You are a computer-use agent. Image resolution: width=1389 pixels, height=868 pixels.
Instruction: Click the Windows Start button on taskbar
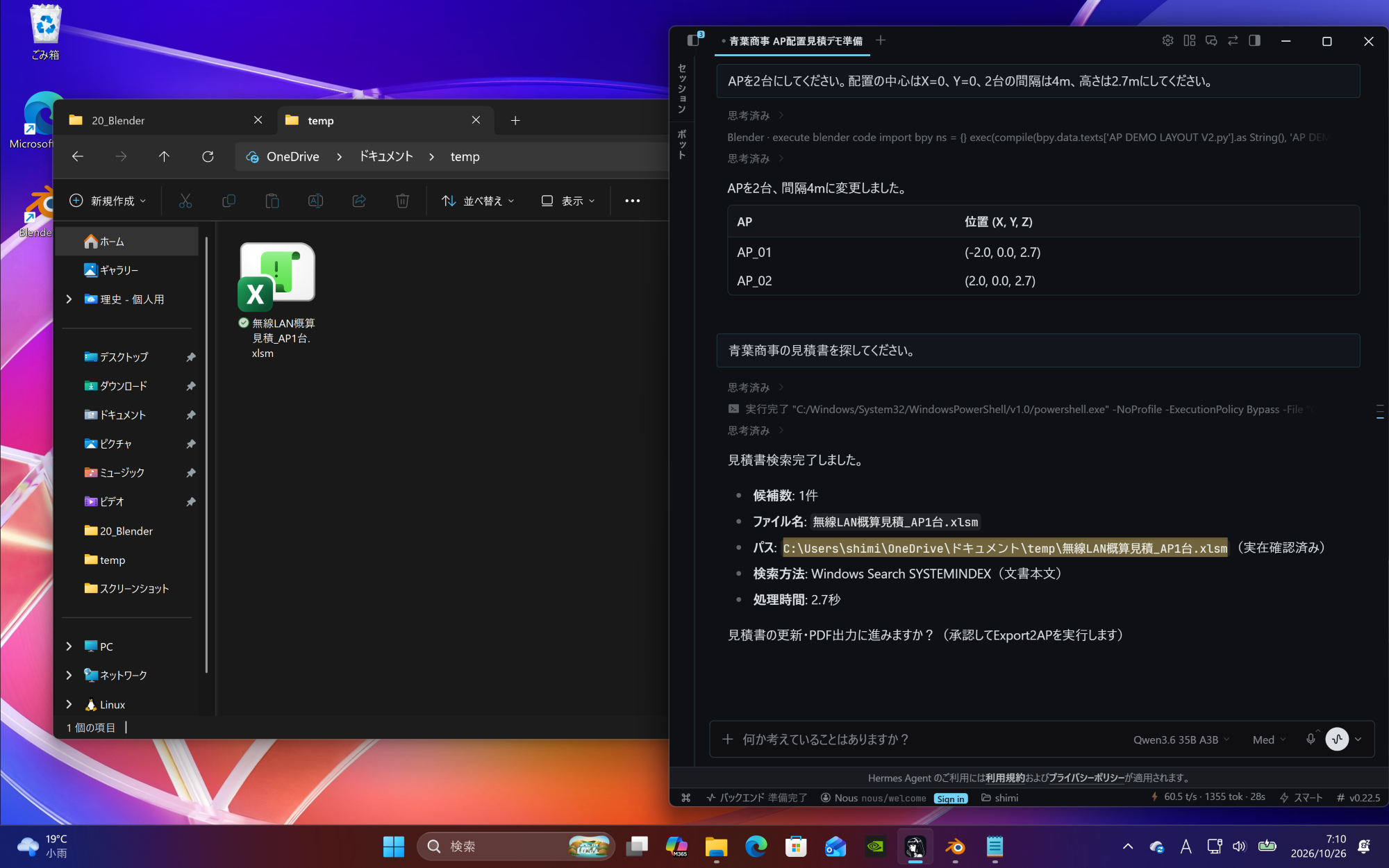point(394,846)
